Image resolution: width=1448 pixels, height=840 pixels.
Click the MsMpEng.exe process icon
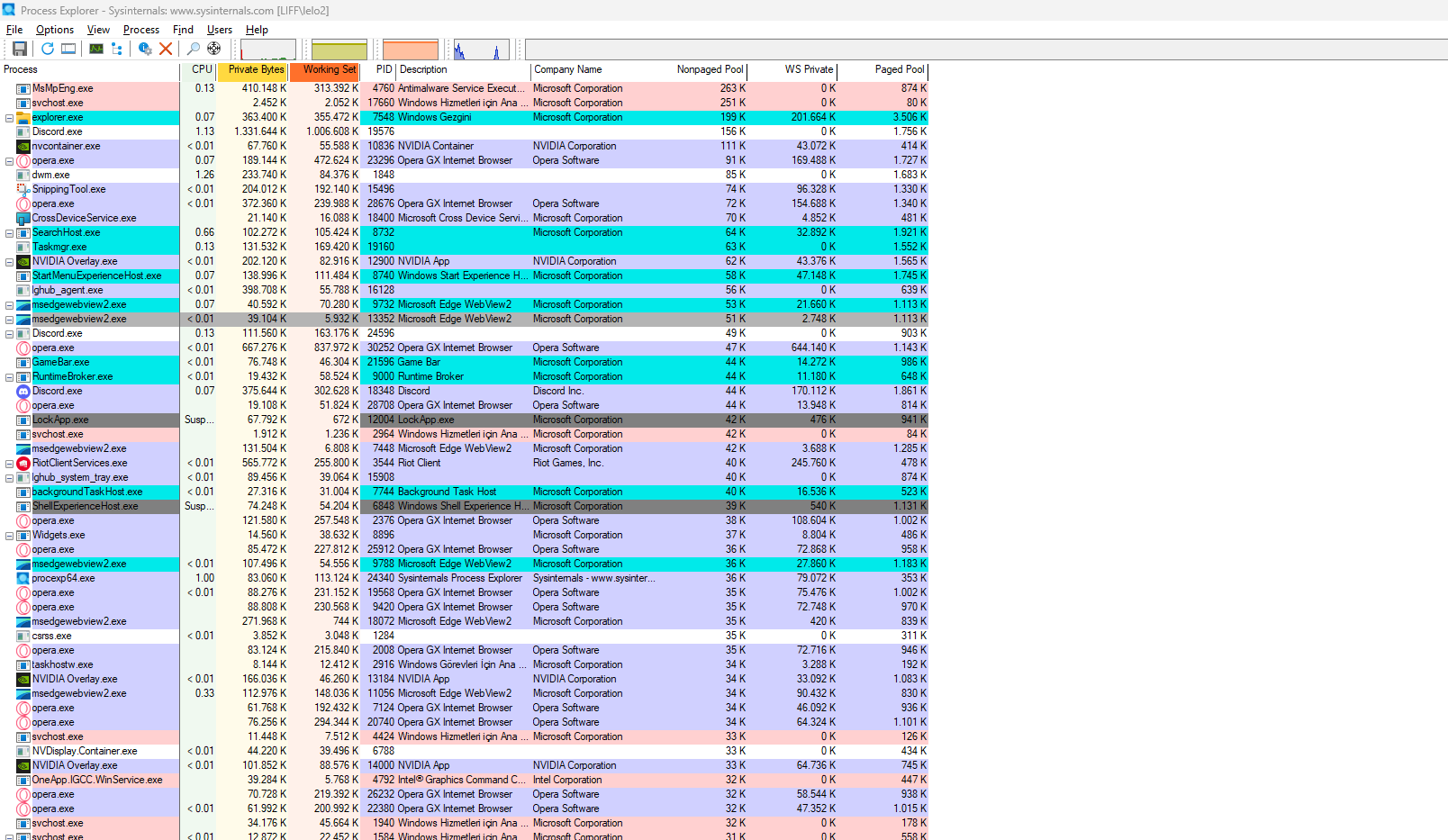(23, 88)
